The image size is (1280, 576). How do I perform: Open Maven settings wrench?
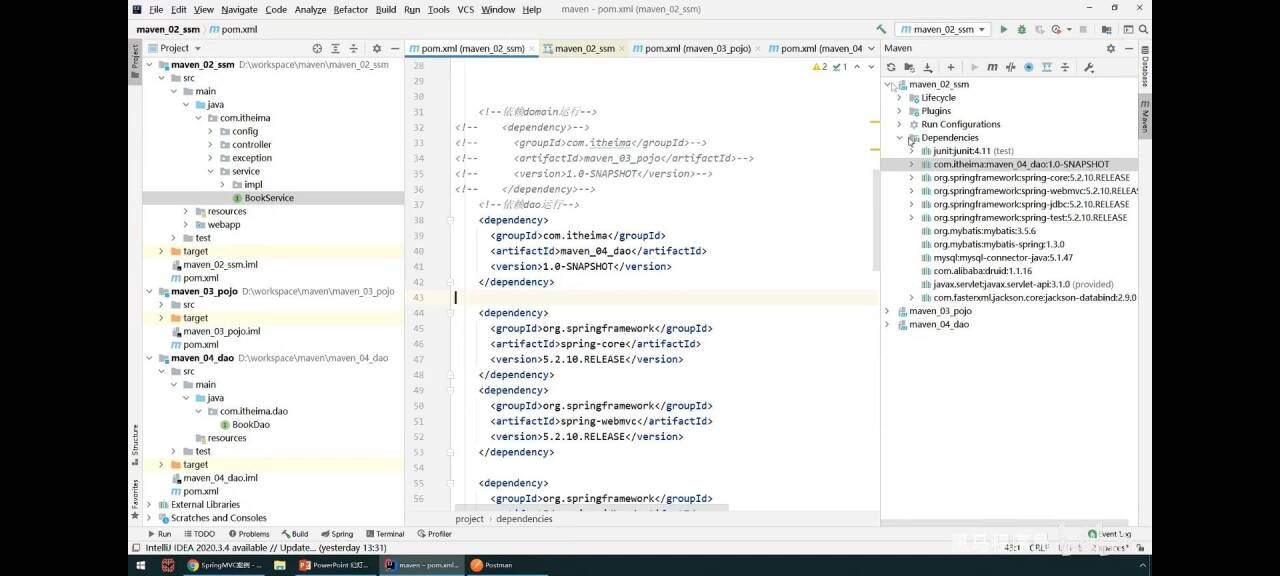pyautogui.click(x=1089, y=67)
